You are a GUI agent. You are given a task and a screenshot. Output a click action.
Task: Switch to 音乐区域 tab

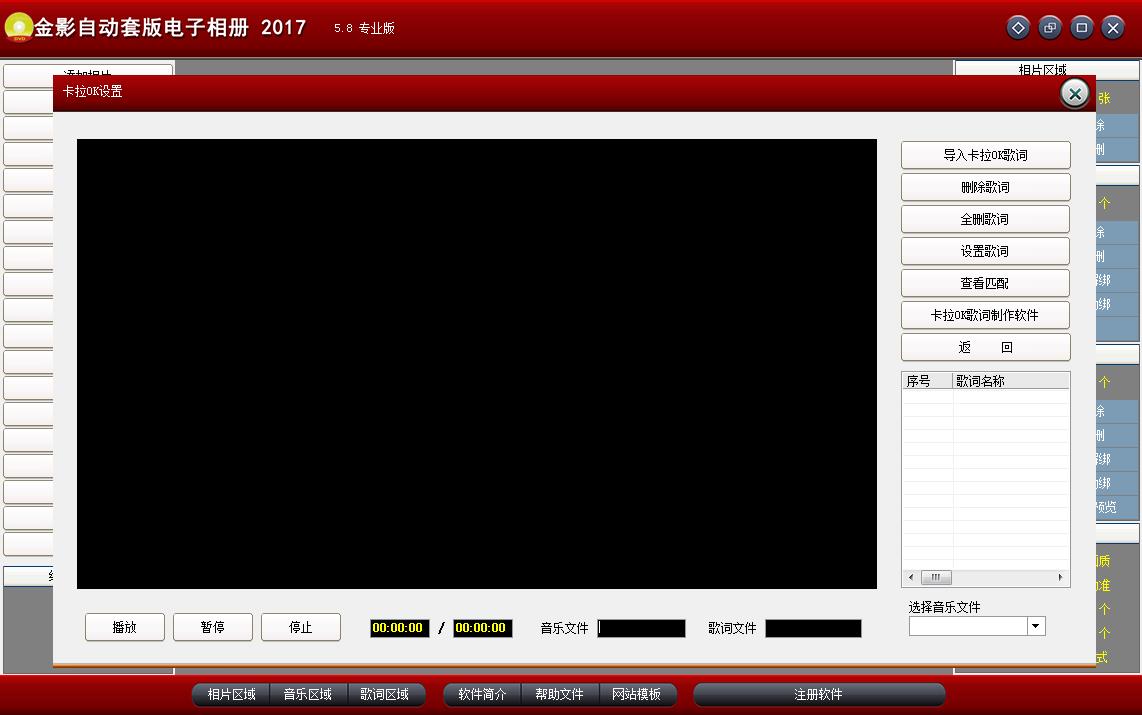pos(308,695)
